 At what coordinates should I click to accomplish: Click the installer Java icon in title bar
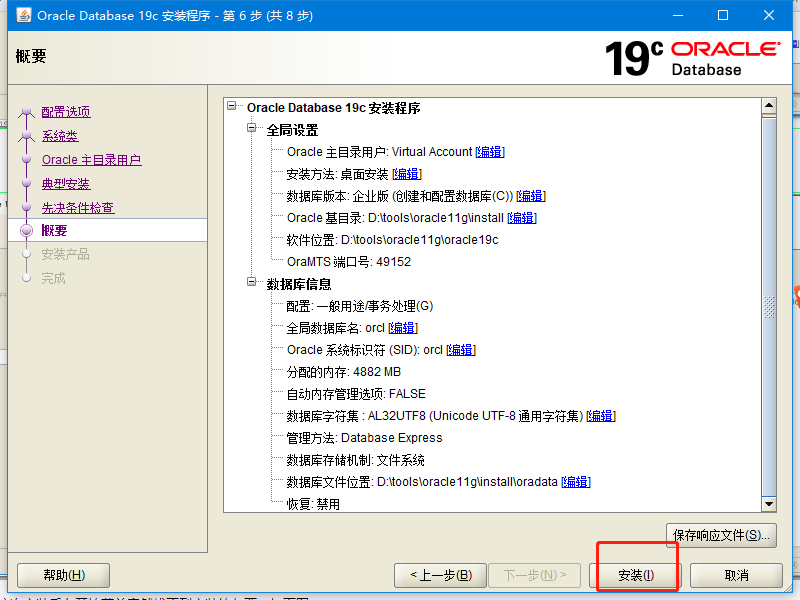pyautogui.click(x=24, y=15)
